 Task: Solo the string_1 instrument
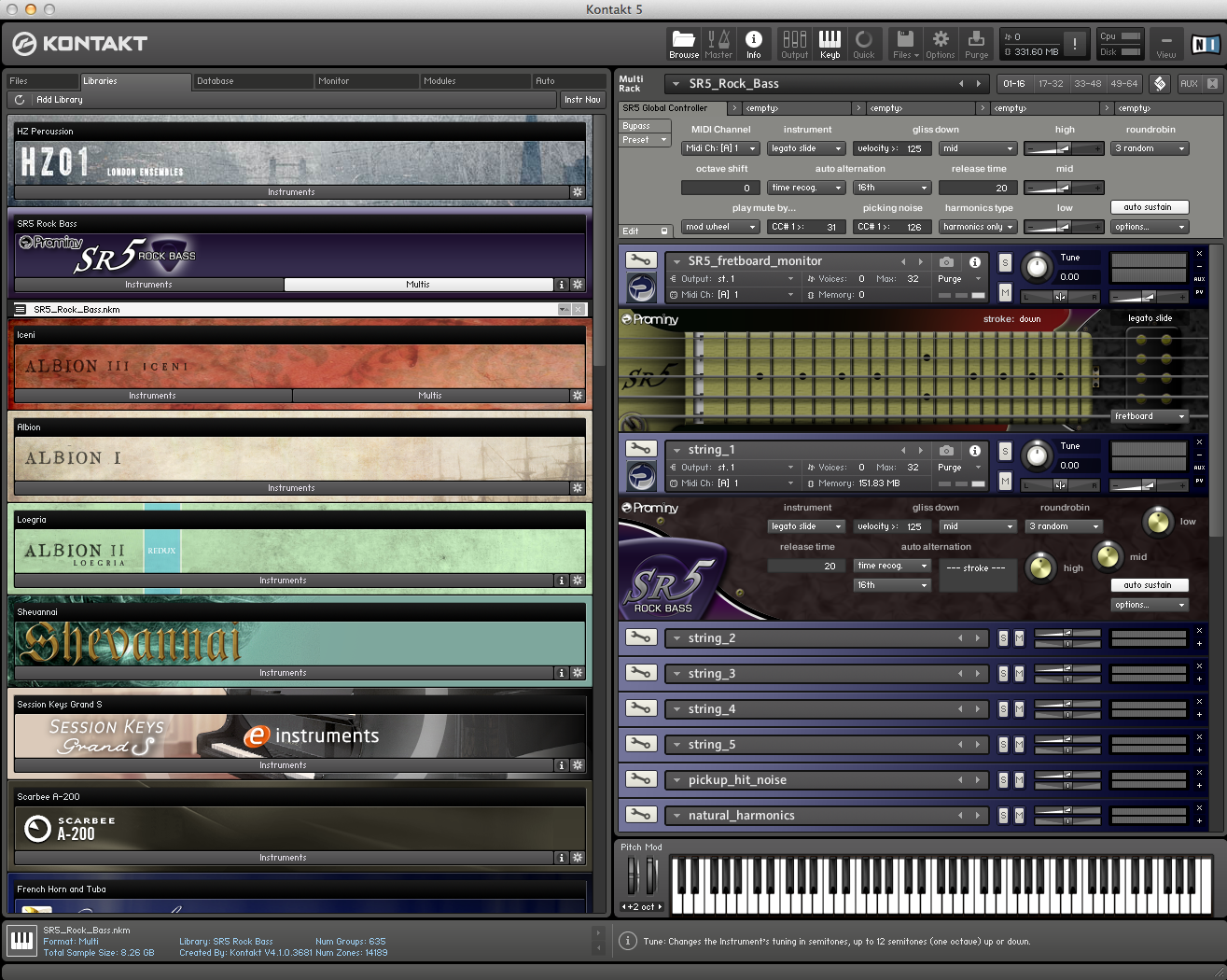[1005, 452]
